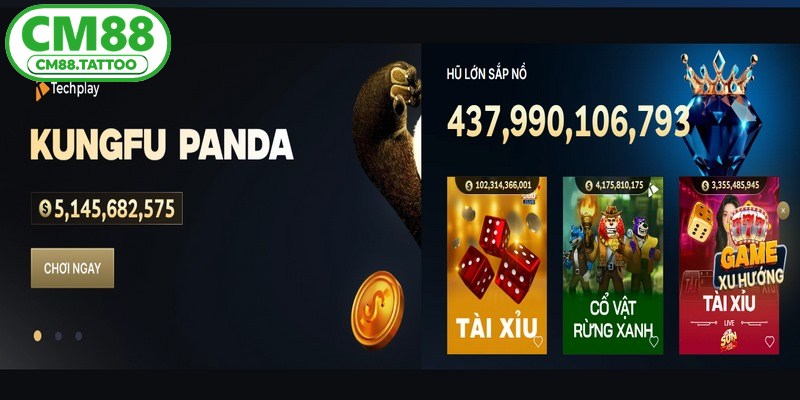Favorite the Cổ Vật Rừng Xanh game heart

click(x=654, y=342)
